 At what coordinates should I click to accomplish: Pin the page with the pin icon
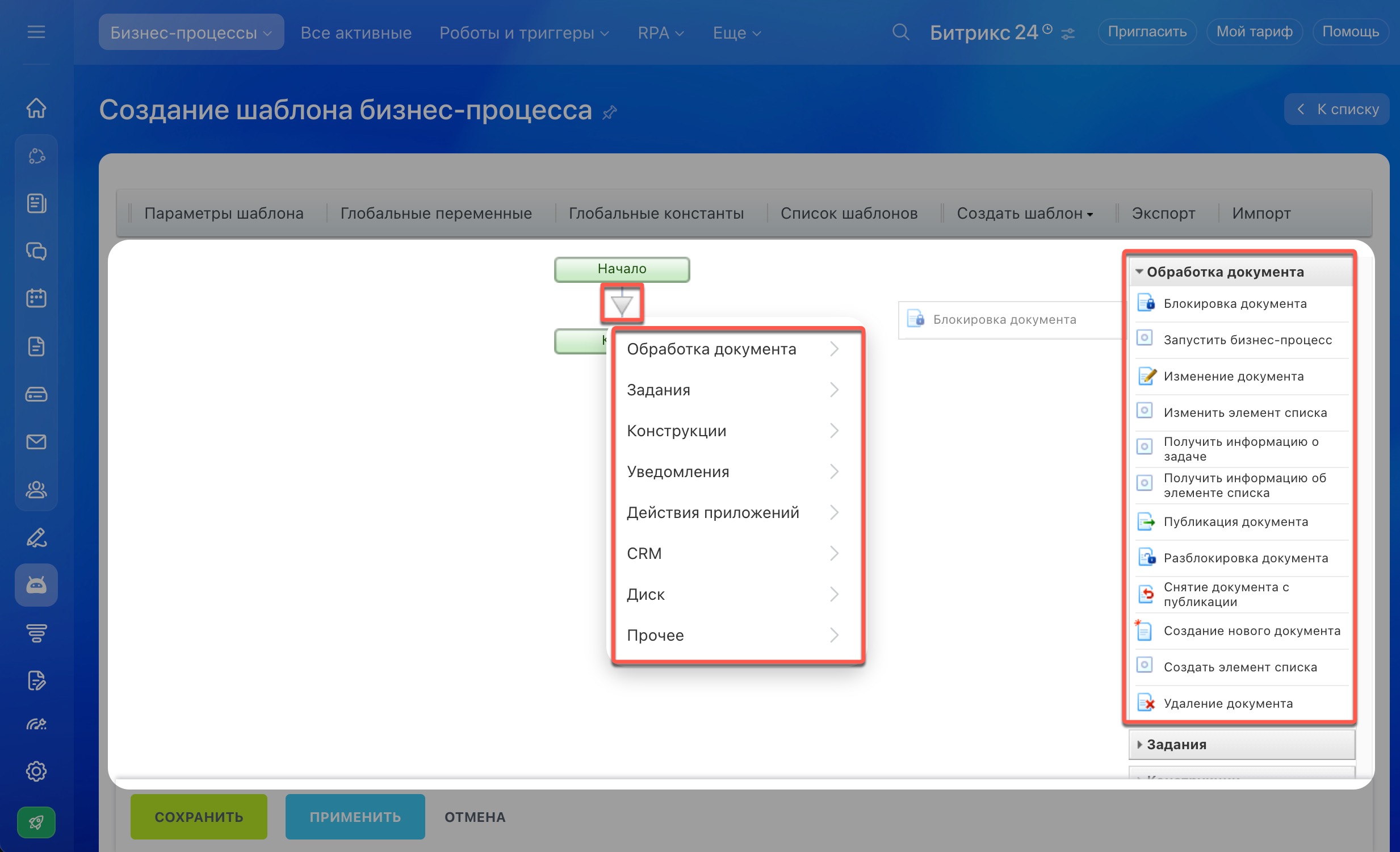pos(610,112)
